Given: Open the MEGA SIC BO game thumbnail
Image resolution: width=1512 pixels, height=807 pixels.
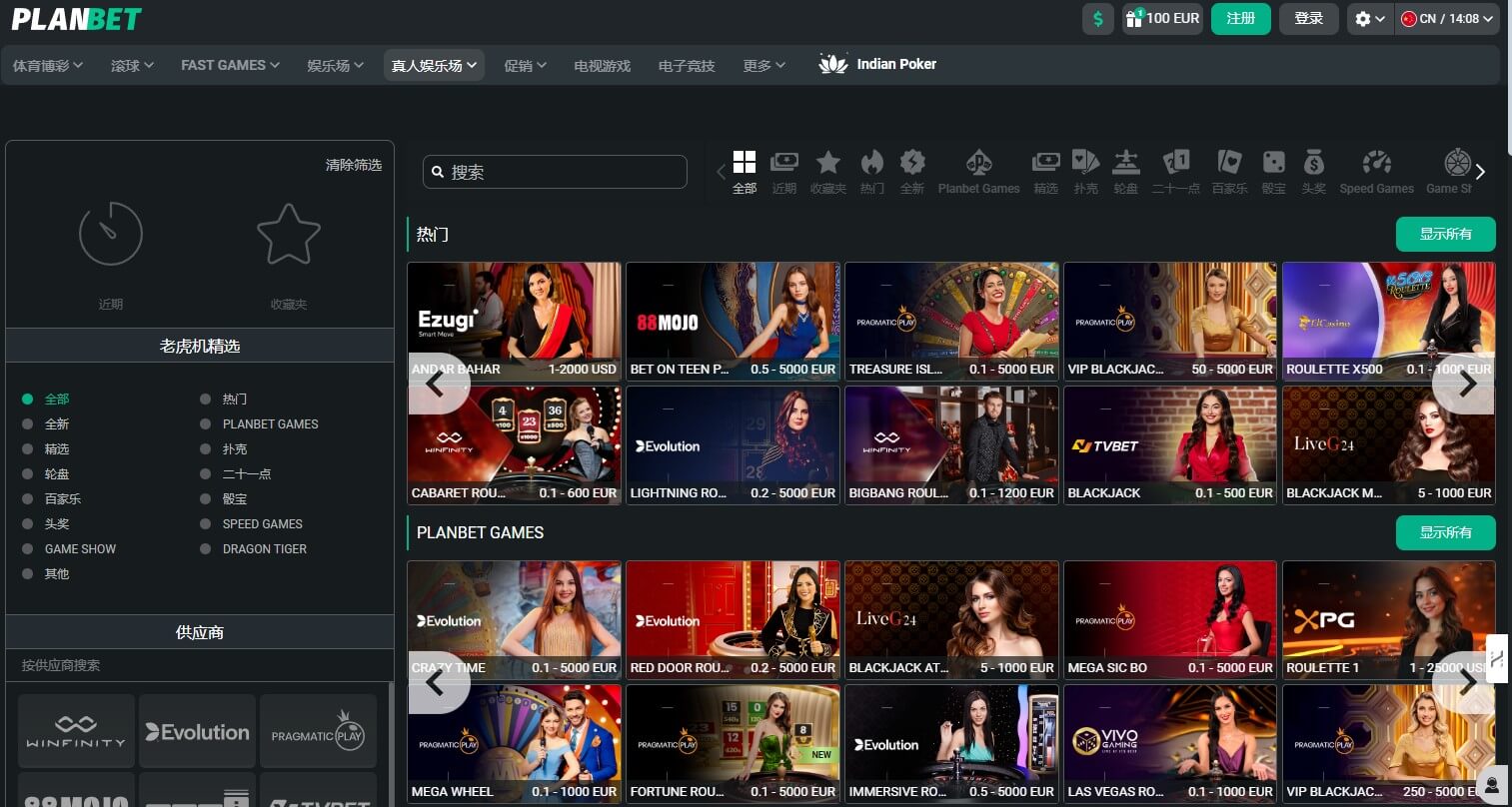Looking at the screenshot, I should (x=1170, y=619).
